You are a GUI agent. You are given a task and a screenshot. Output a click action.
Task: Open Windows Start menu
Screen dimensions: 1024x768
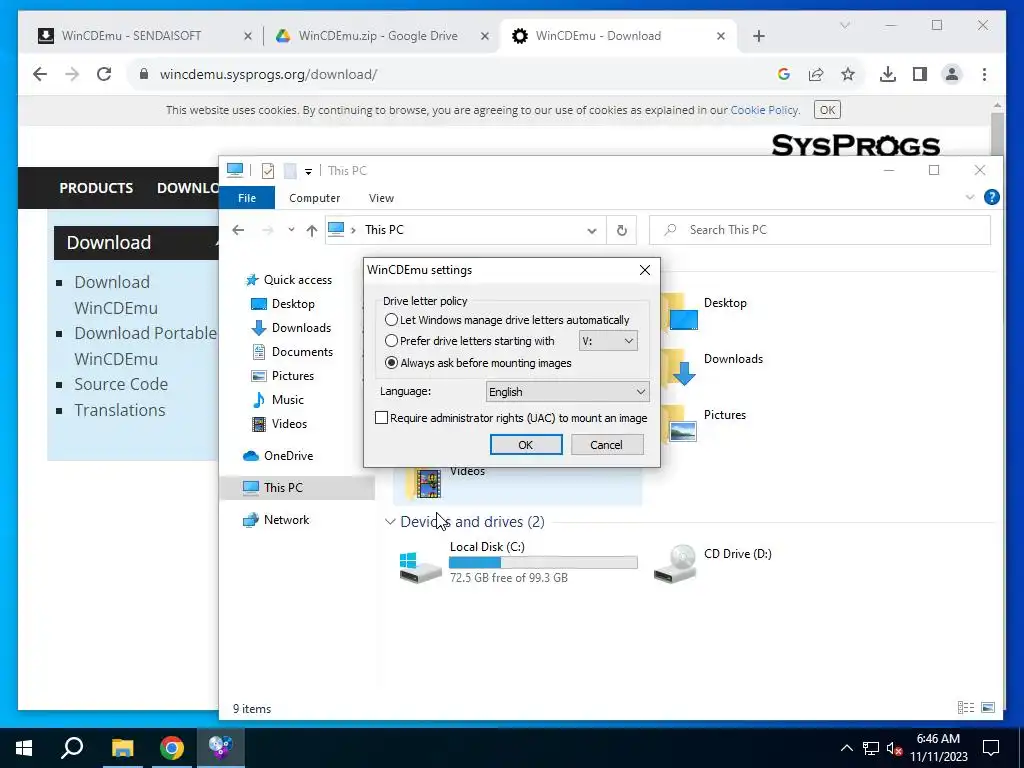(x=24, y=748)
